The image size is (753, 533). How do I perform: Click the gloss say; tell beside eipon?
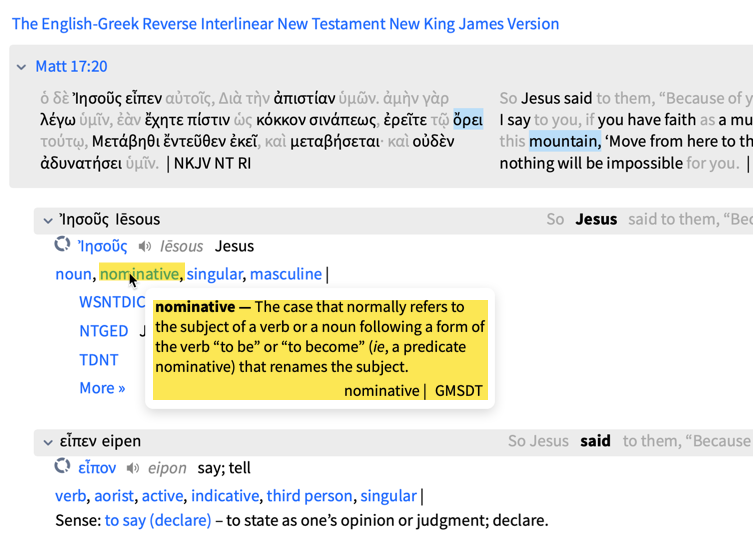(224, 468)
